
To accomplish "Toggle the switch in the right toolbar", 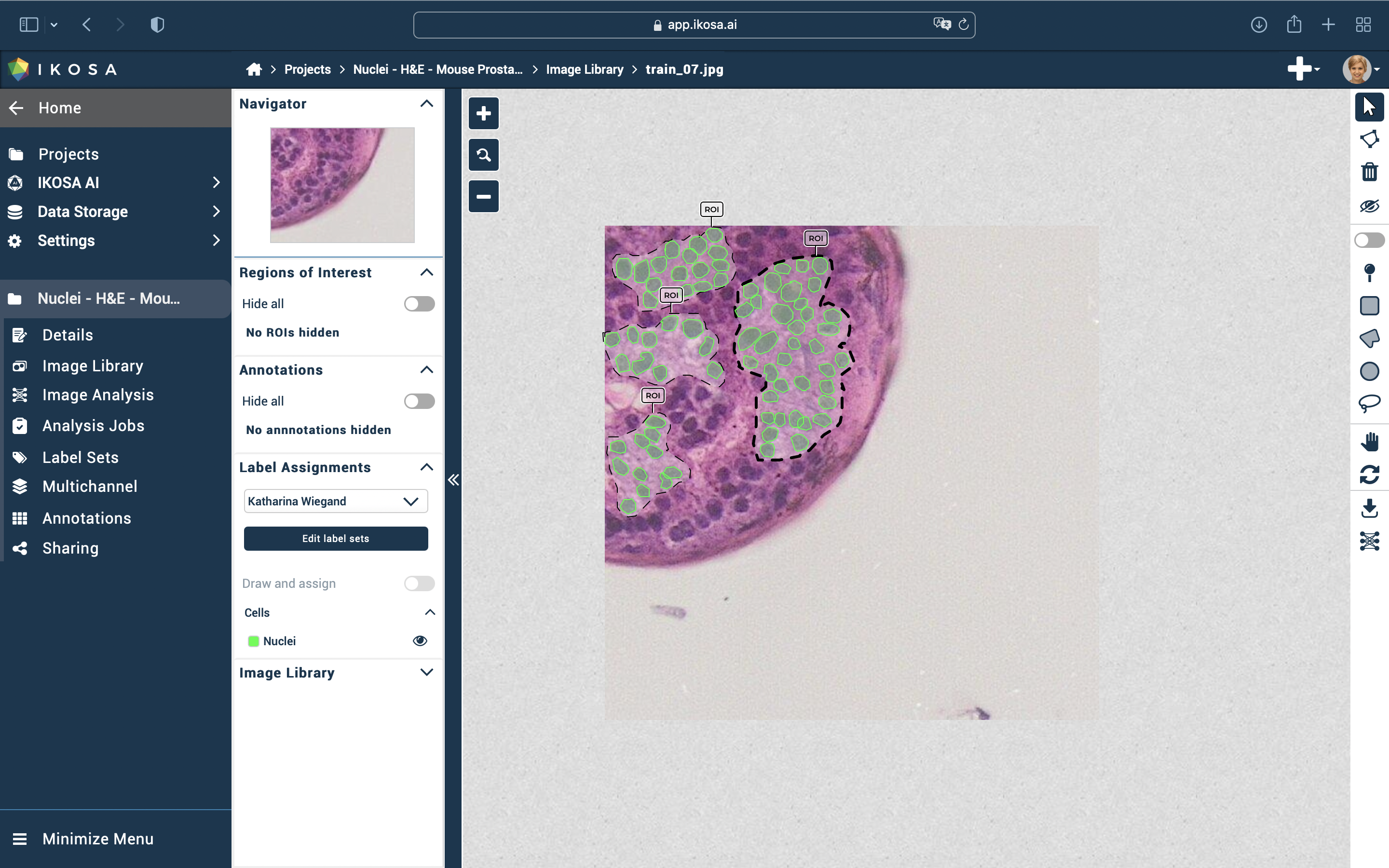I will pos(1369,240).
